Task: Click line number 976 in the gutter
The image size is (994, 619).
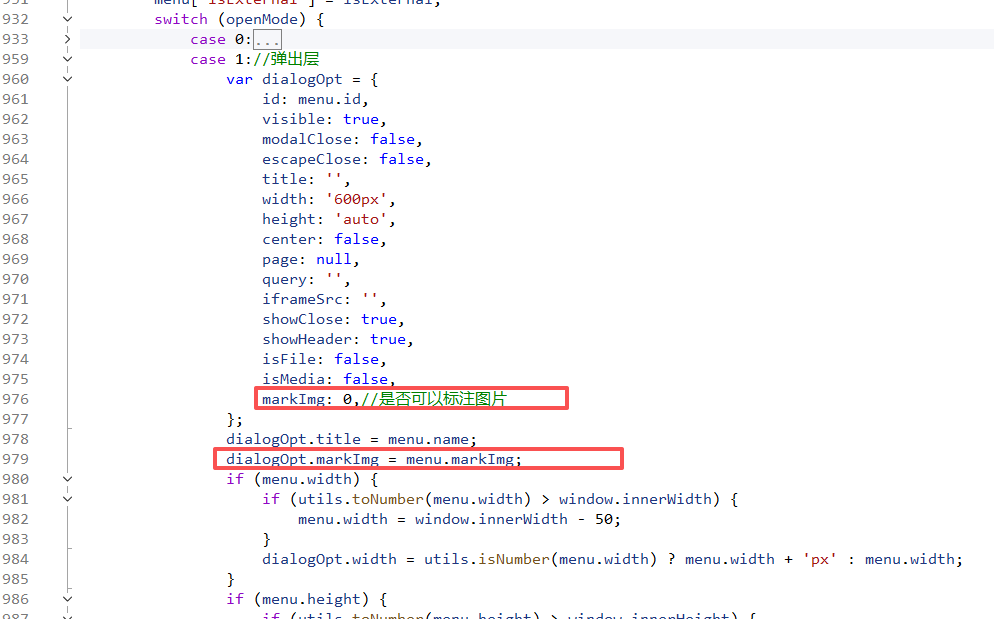Action: [x=15, y=399]
